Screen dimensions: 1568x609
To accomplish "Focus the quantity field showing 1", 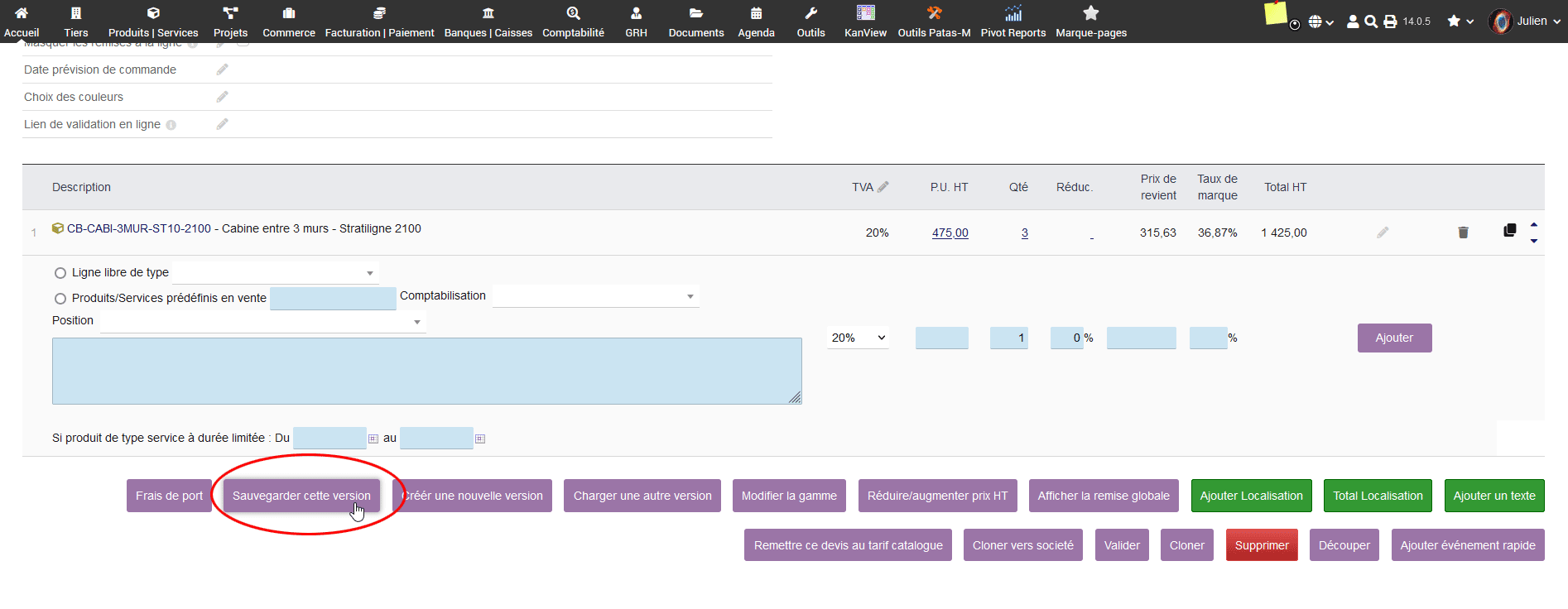I will [x=1009, y=338].
